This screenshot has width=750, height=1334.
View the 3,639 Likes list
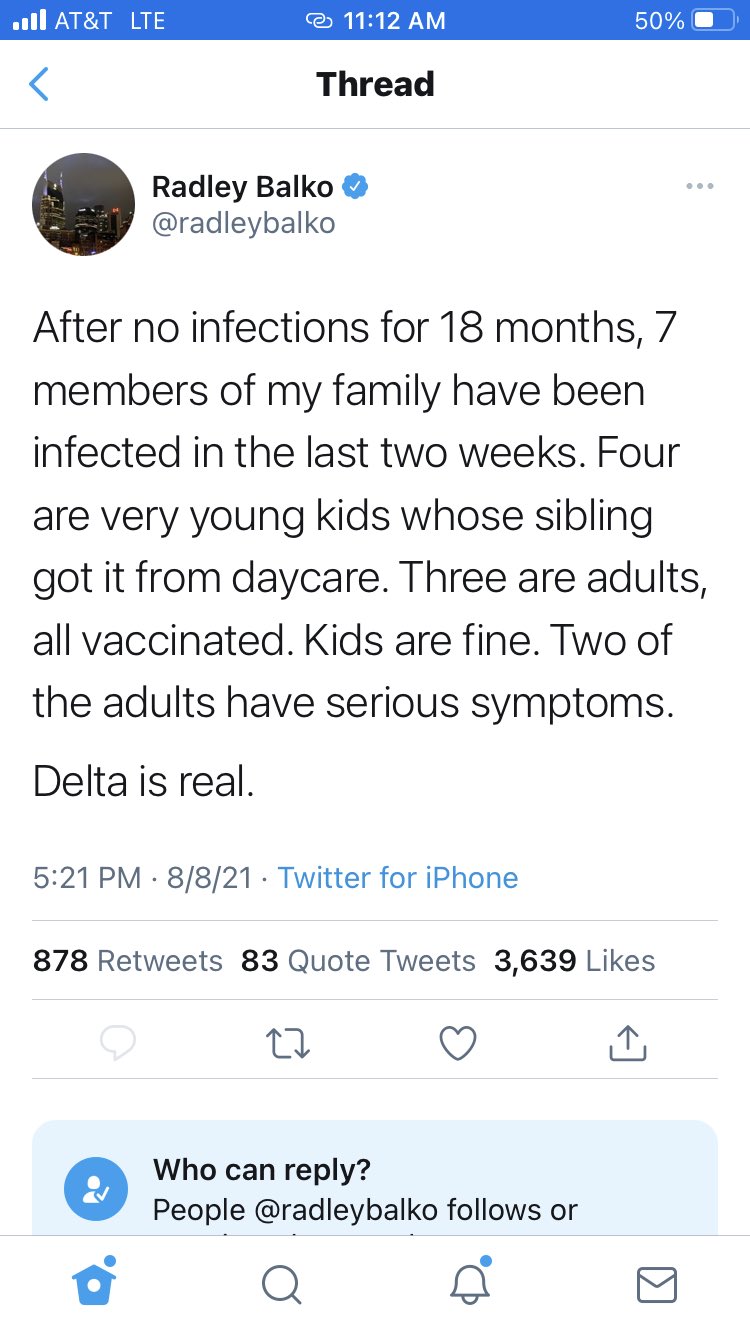point(574,961)
